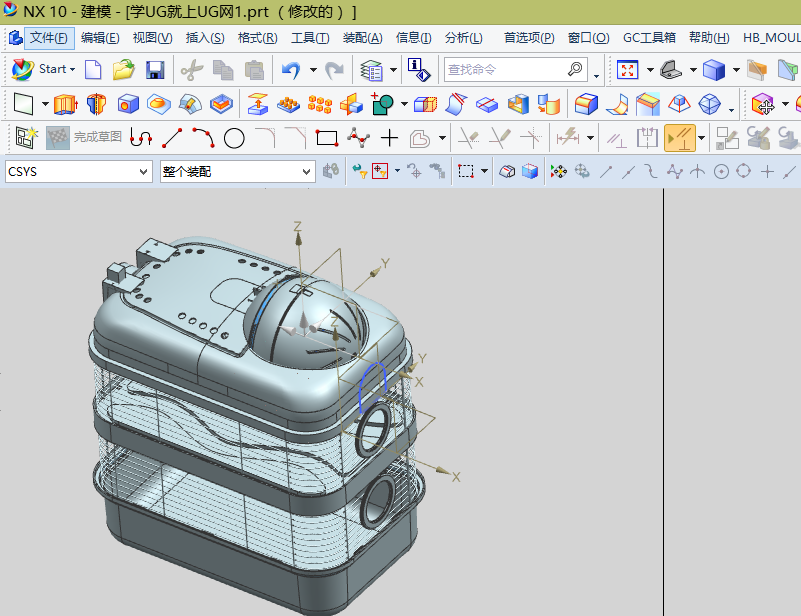Screen dimensions: 801x616
Task: Select the Circle sketch tool
Action: tap(234, 138)
